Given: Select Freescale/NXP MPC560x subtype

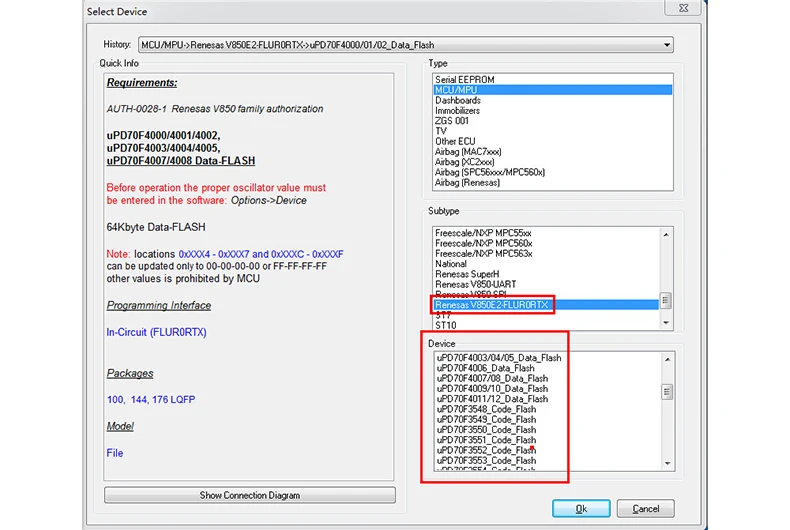Looking at the screenshot, I should tap(546, 243).
